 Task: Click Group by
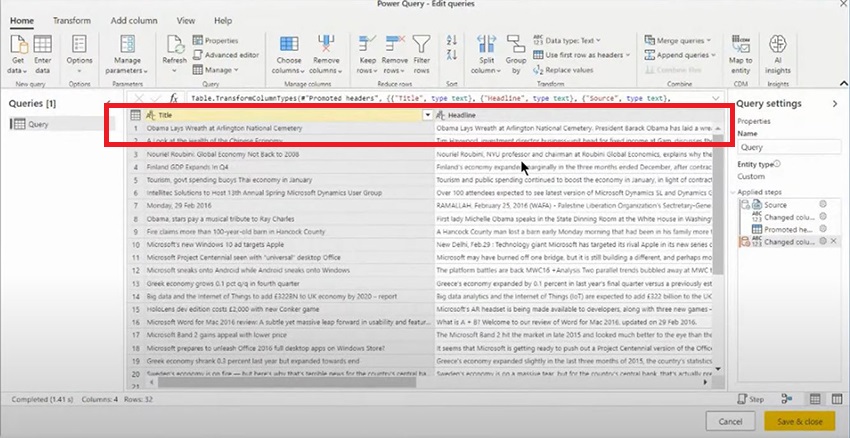click(x=516, y=55)
